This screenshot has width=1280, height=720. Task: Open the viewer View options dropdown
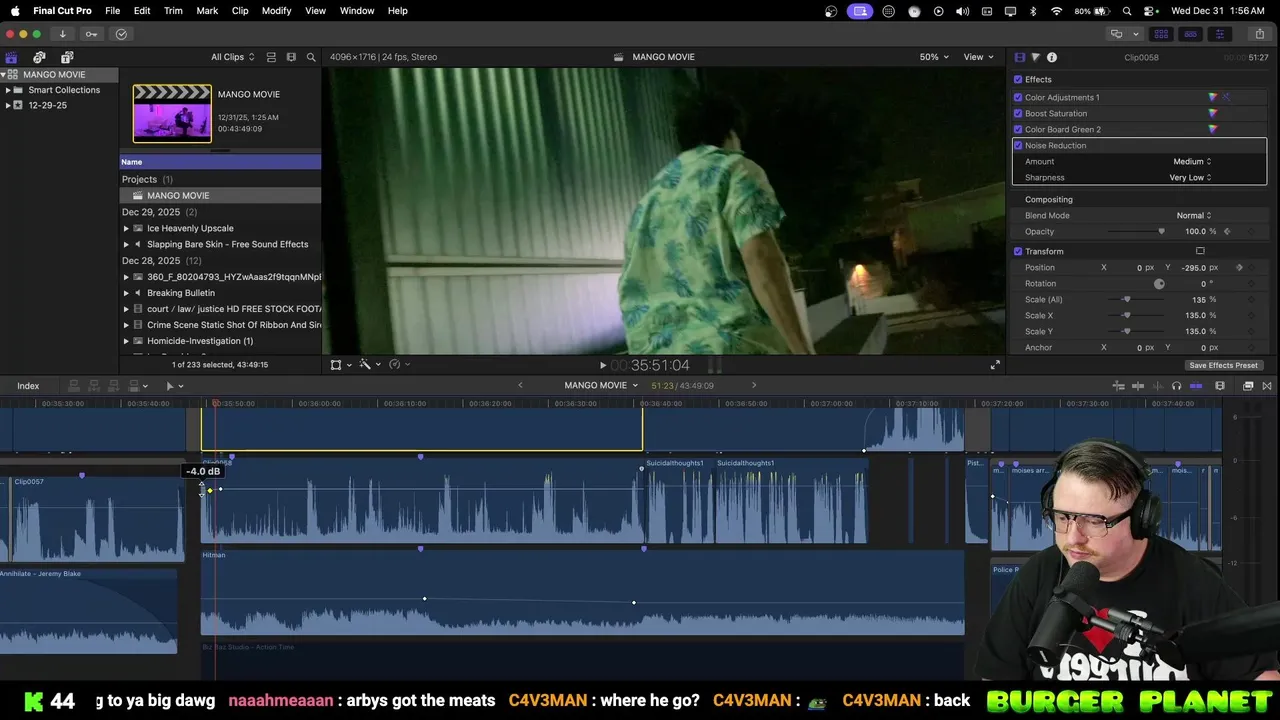(977, 57)
